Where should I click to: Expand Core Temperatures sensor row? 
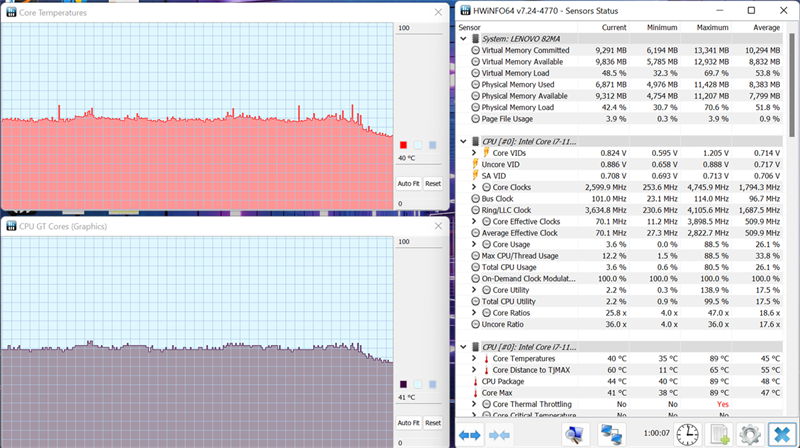click(x=474, y=359)
